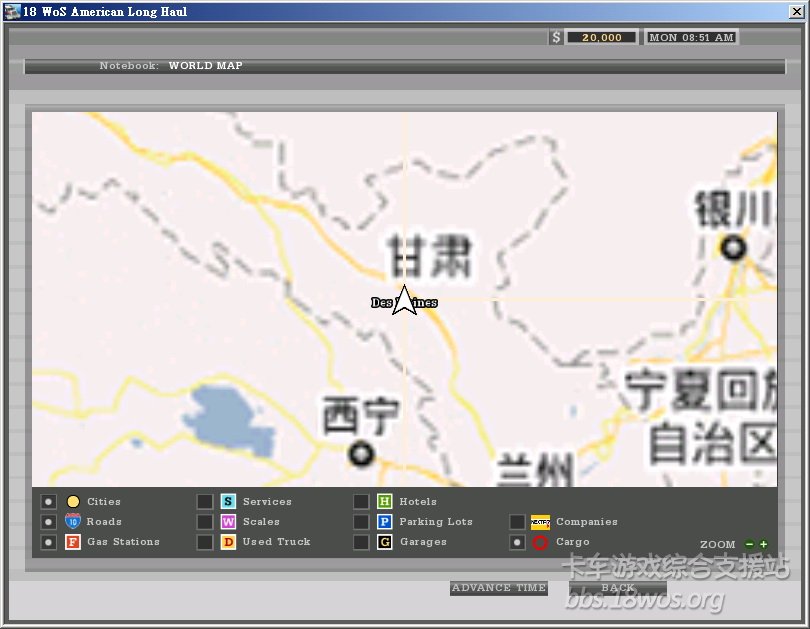Zoom in with the plus button
This screenshot has width=810, height=629.
click(x=764, y=544)
